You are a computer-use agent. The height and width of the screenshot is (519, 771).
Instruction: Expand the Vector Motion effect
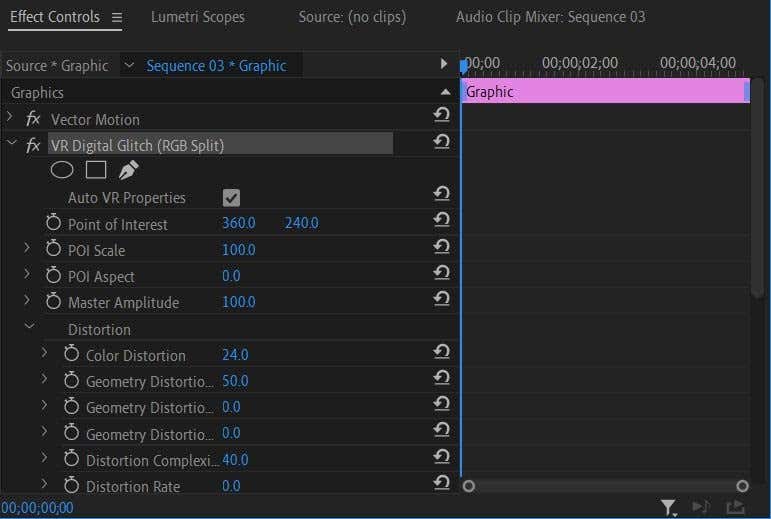[11, 118]
